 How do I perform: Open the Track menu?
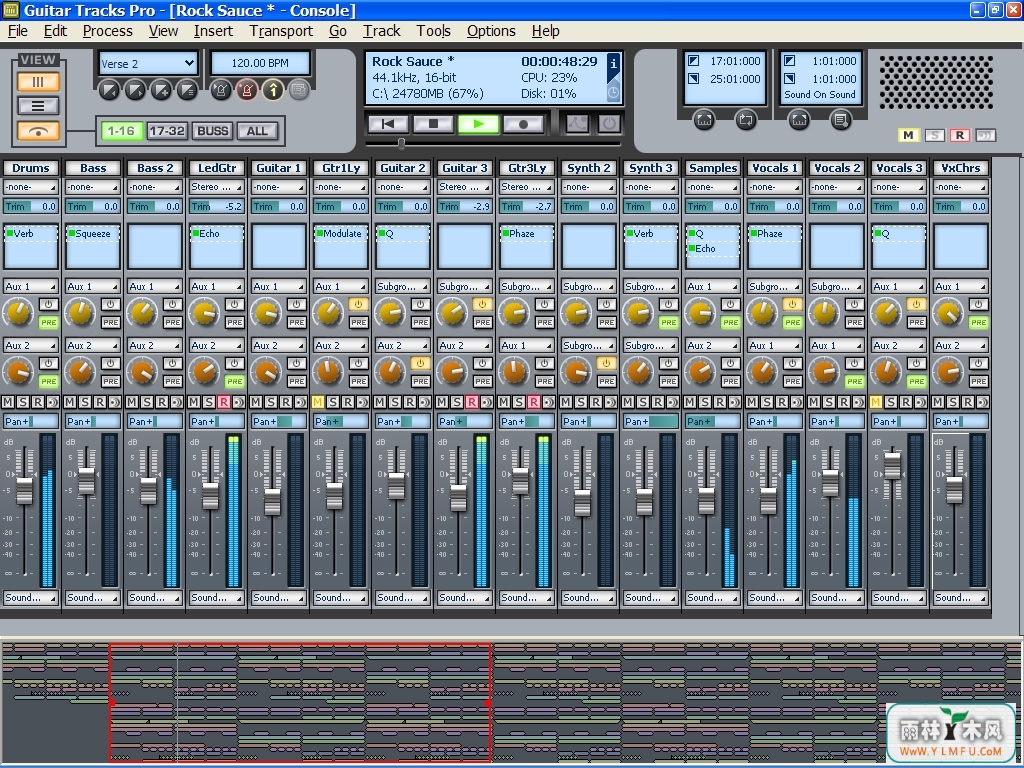(381, 31)
